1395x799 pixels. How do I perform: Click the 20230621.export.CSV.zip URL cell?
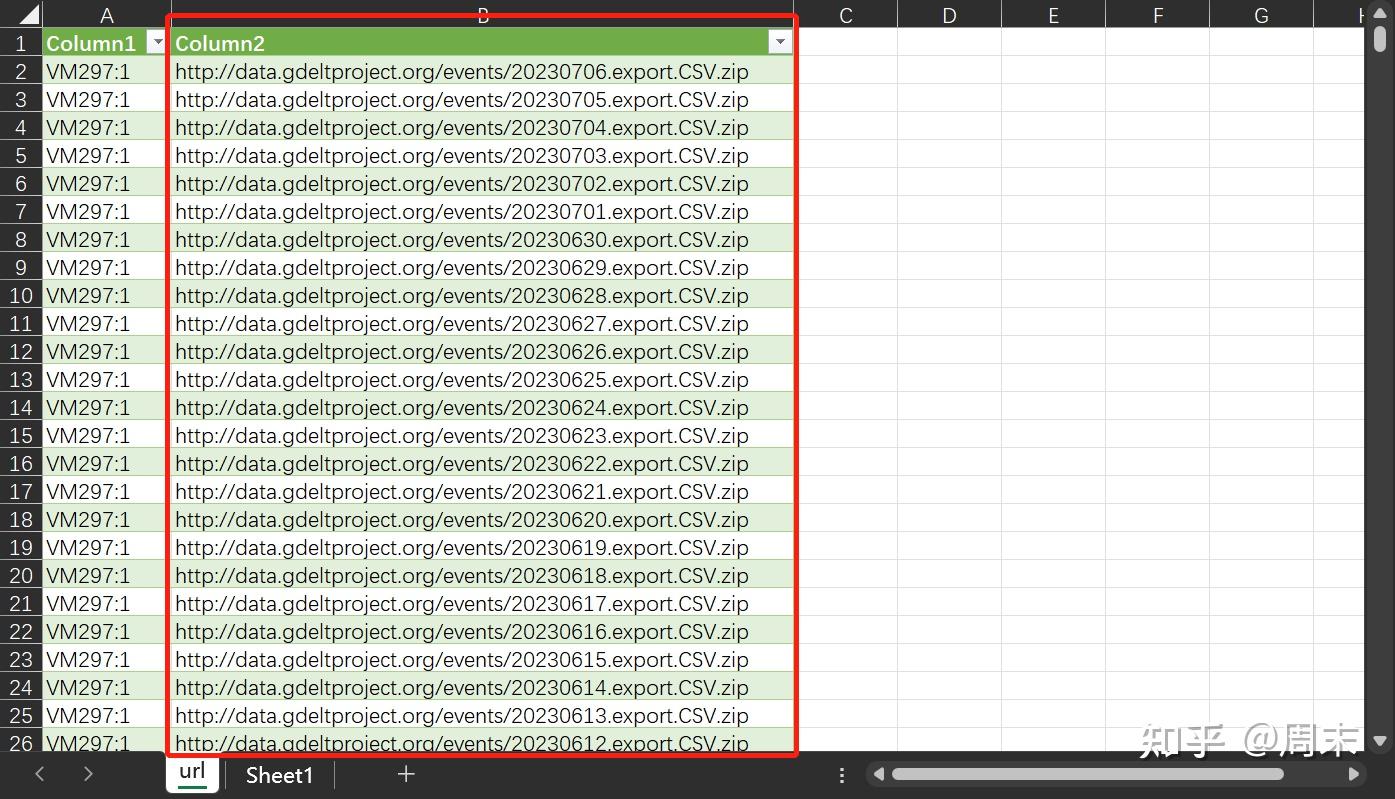coord(483,491)
